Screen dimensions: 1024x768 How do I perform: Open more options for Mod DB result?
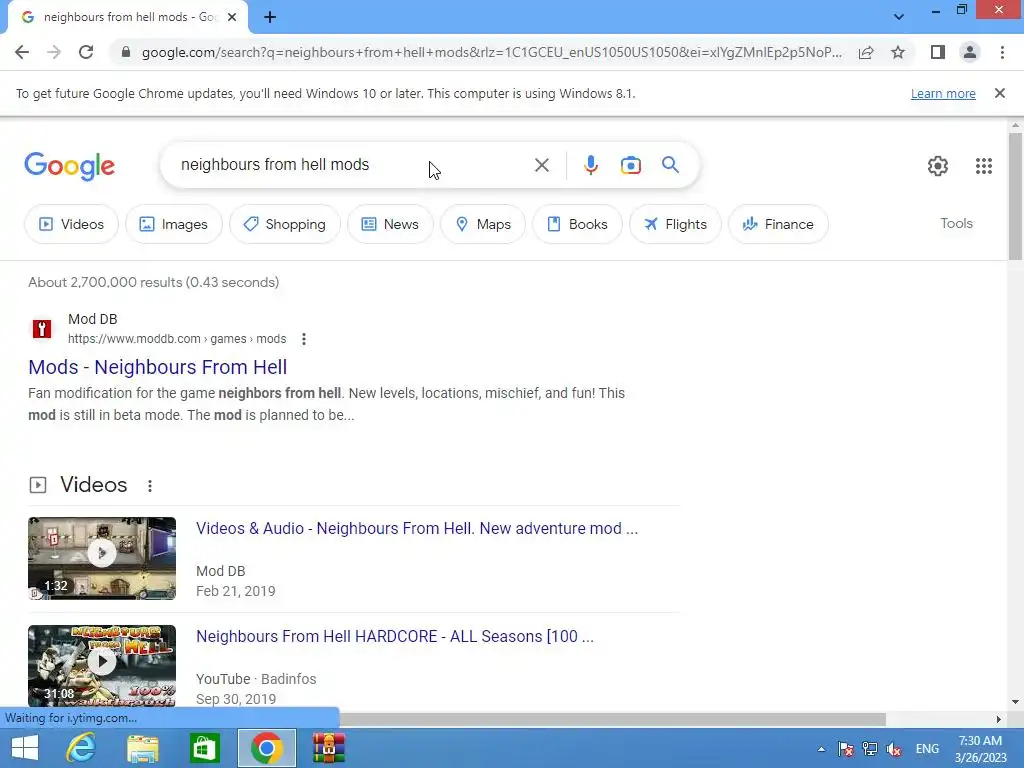click(x=304, y=339)
